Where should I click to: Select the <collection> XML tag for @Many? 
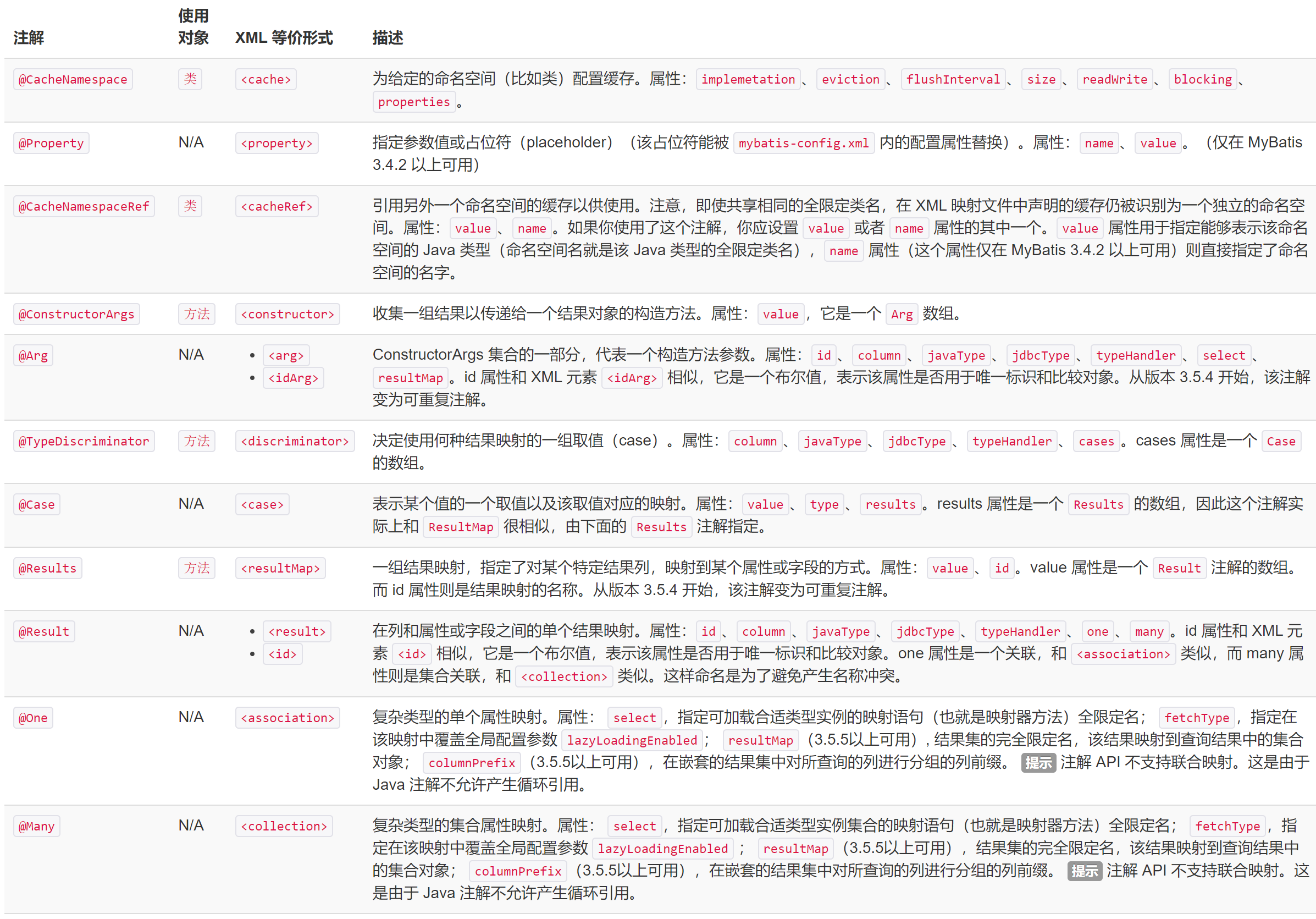coord(284,826)
